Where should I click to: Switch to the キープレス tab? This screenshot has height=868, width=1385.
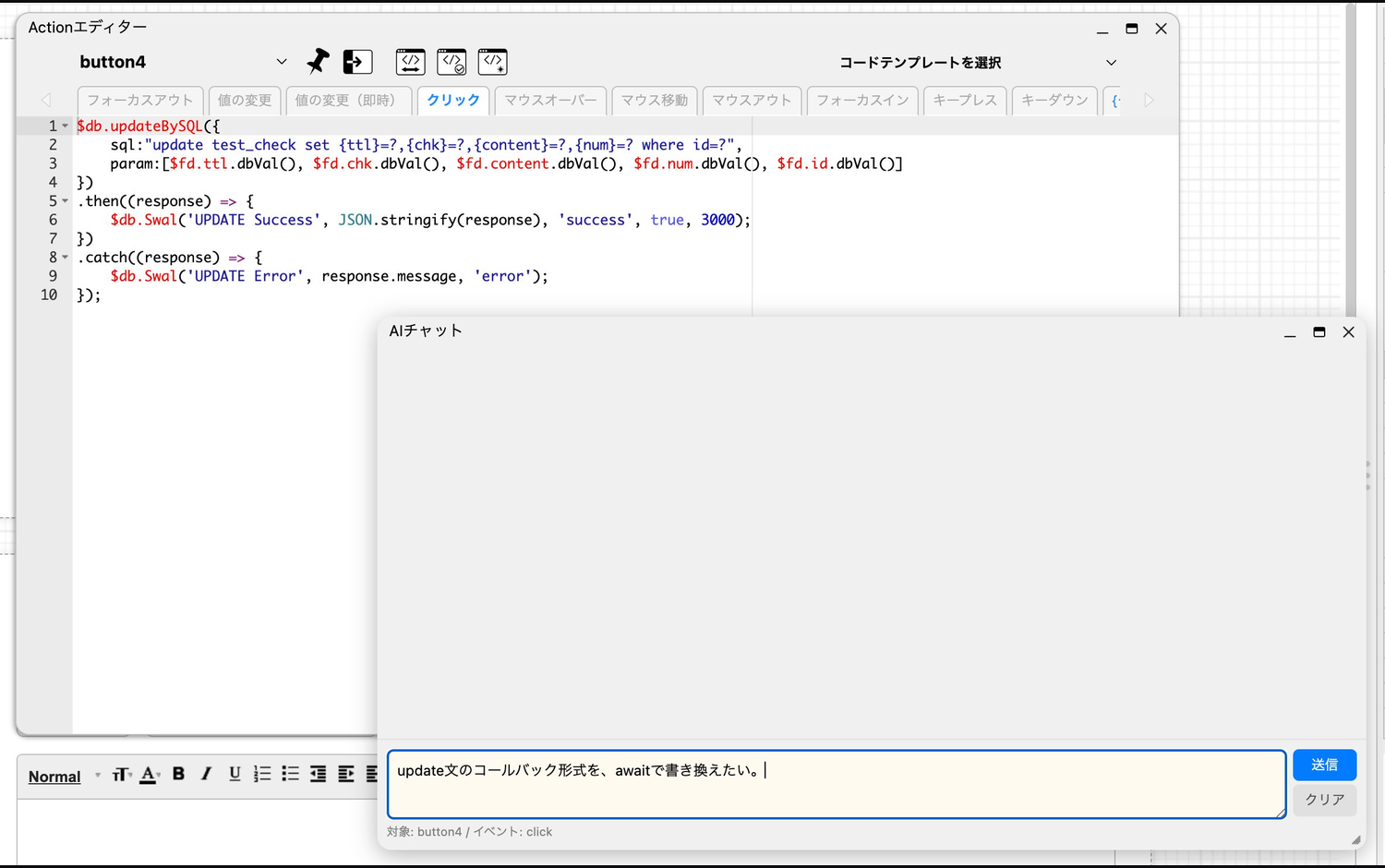965,101
